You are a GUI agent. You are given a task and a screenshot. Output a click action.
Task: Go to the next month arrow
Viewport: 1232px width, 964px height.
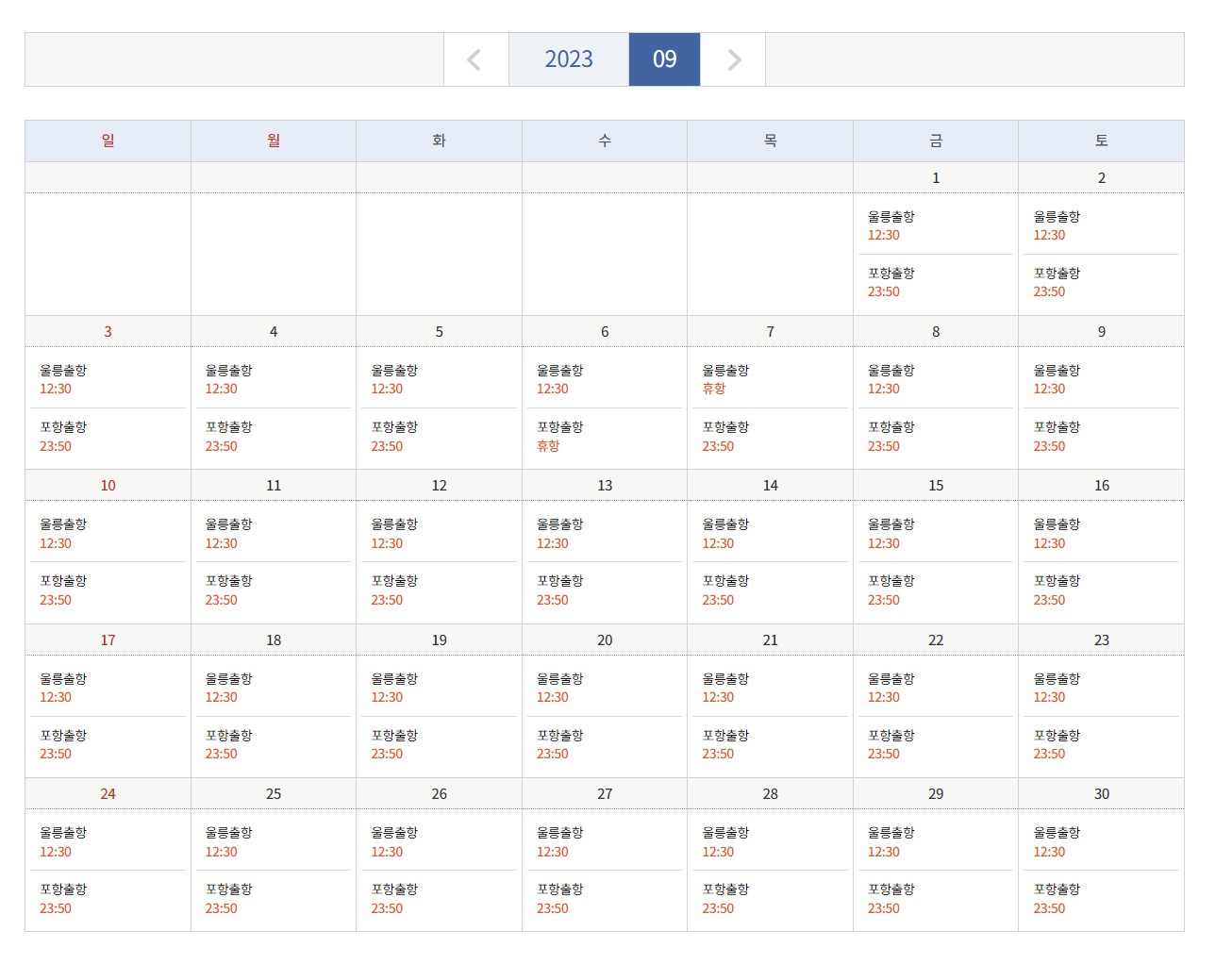click(733, 59)
